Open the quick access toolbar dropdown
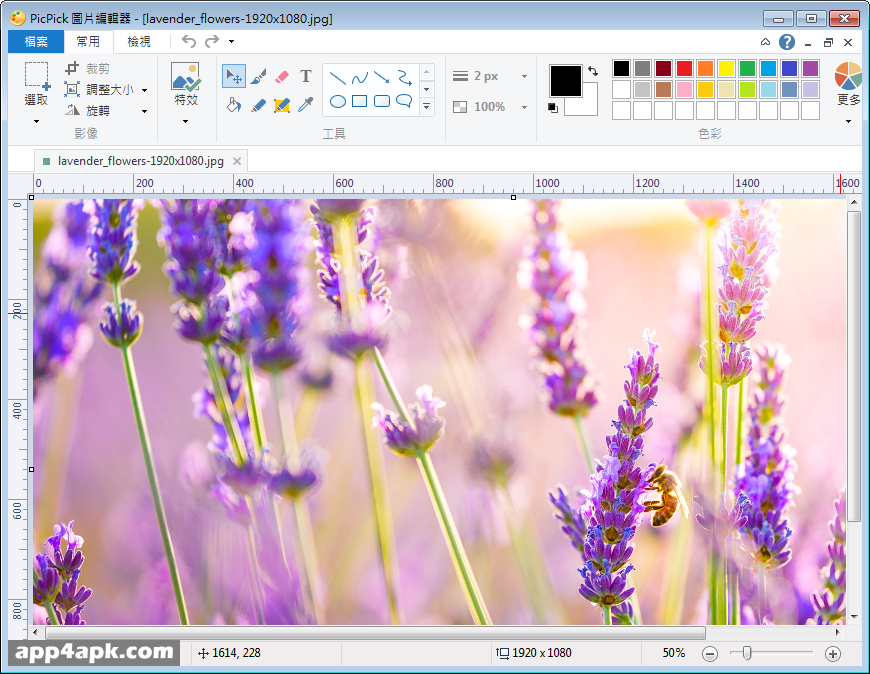The width and height of the screenshot is (870, 674). coord(231,41)
